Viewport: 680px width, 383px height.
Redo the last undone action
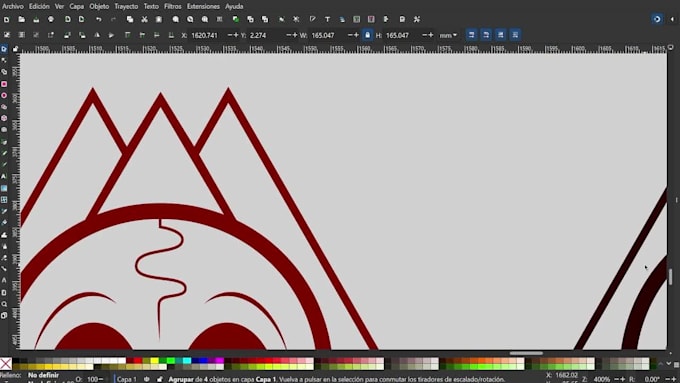tap(113, 20)
